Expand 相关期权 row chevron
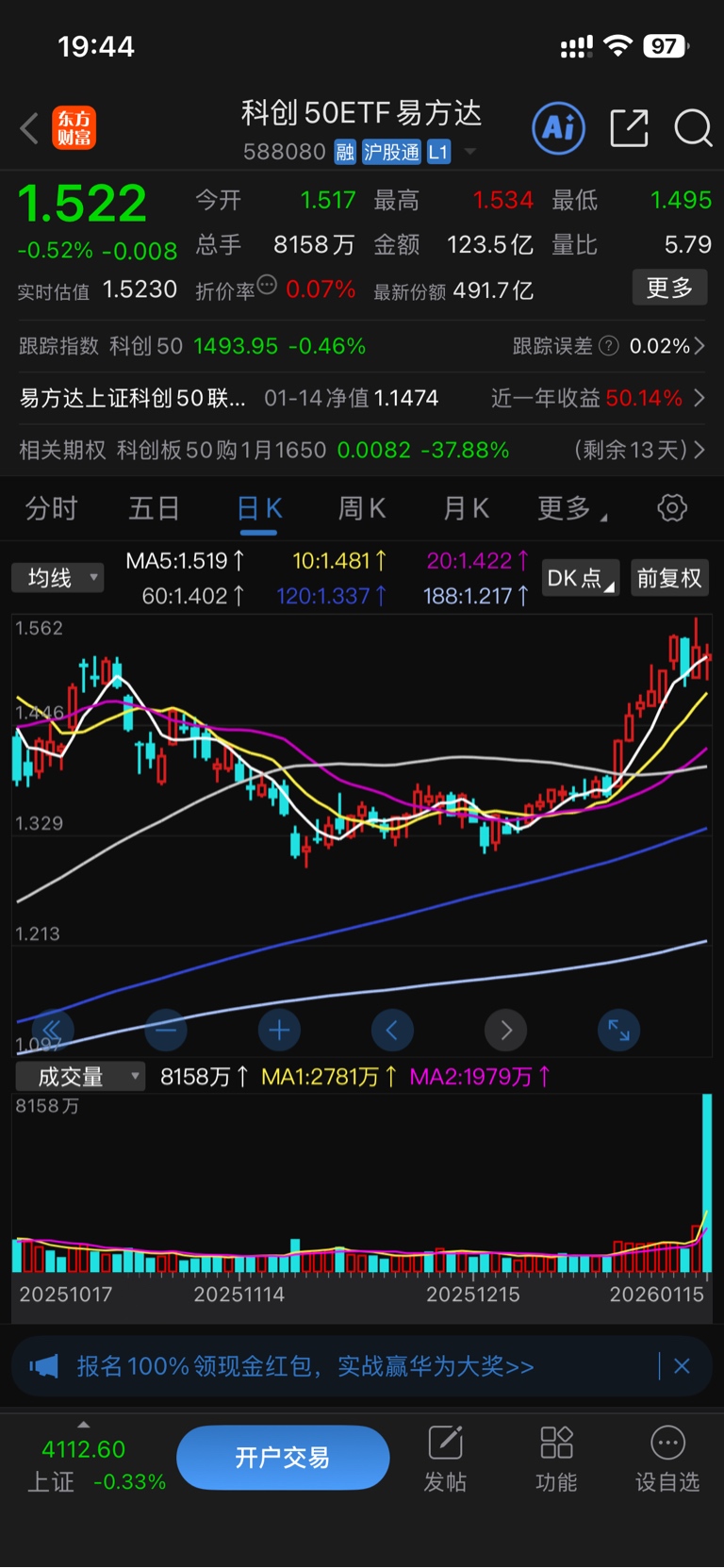 699,450
